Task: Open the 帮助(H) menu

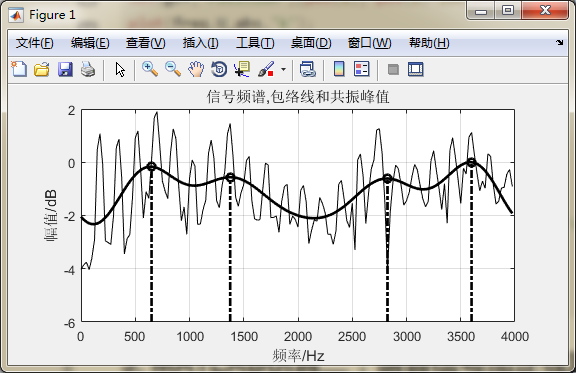Action: 429,43
